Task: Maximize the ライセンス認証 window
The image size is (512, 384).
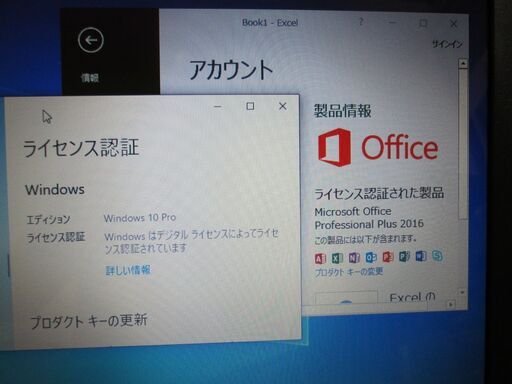Action: [250, 106]
